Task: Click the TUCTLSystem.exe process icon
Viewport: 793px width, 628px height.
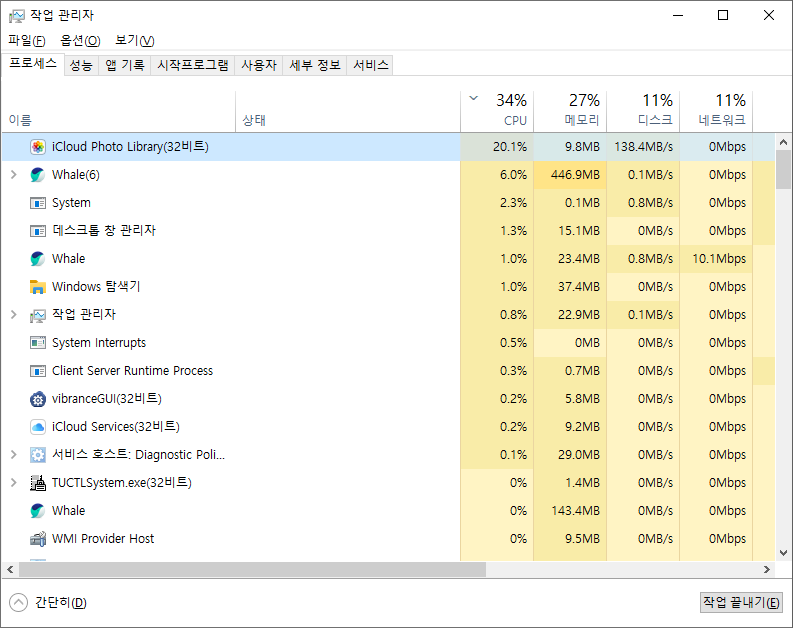Action: pos(38,483)
